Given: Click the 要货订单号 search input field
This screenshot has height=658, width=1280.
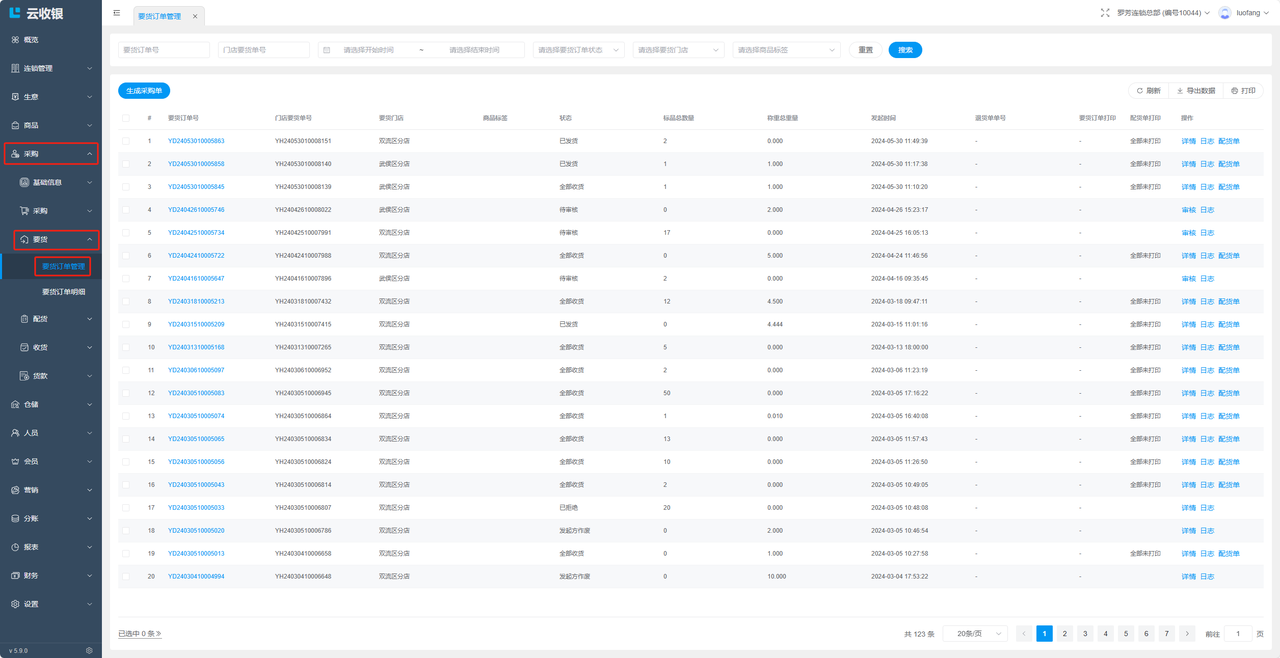Looking at the screenshot, I should [164, 50].
